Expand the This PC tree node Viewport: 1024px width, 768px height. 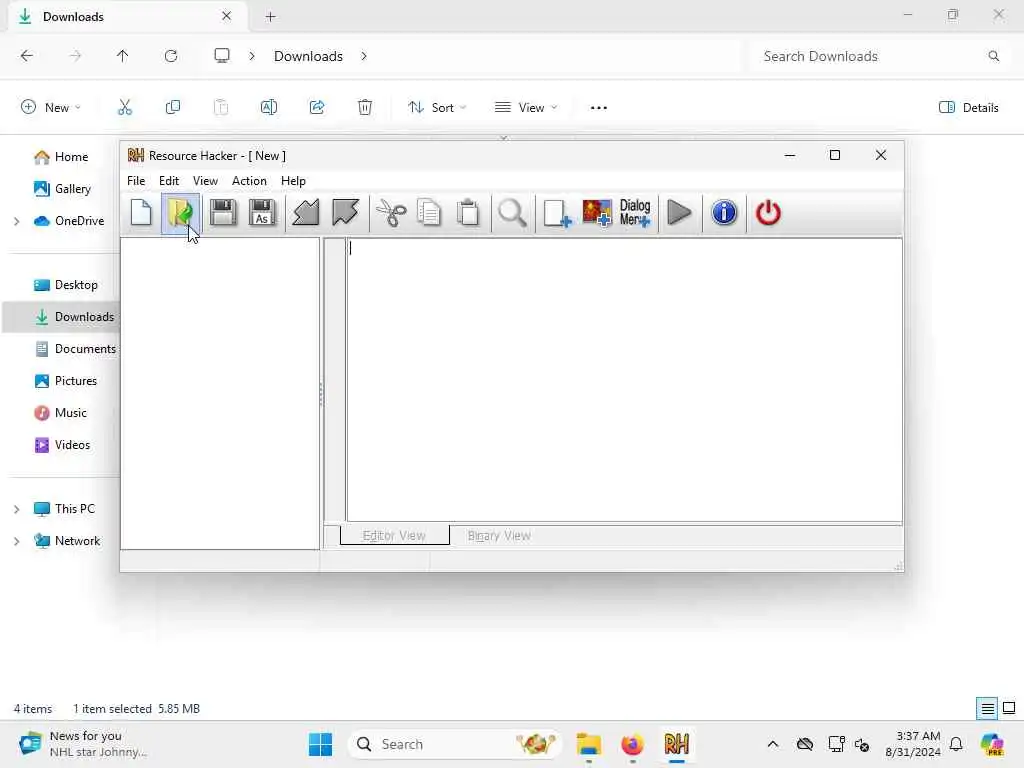pos(16,509)
